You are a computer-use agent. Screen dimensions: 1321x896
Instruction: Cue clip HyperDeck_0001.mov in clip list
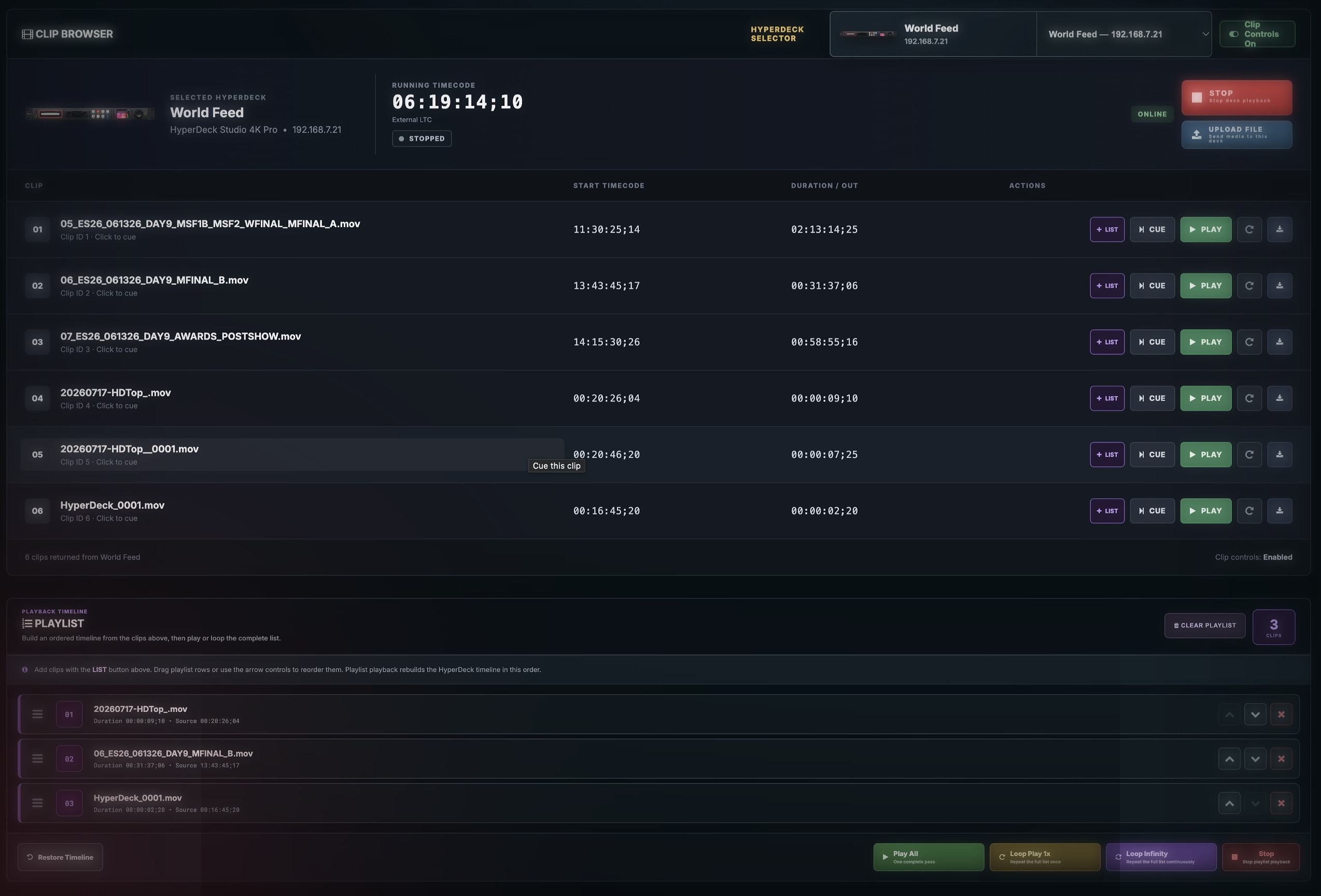click(1152, 511)
